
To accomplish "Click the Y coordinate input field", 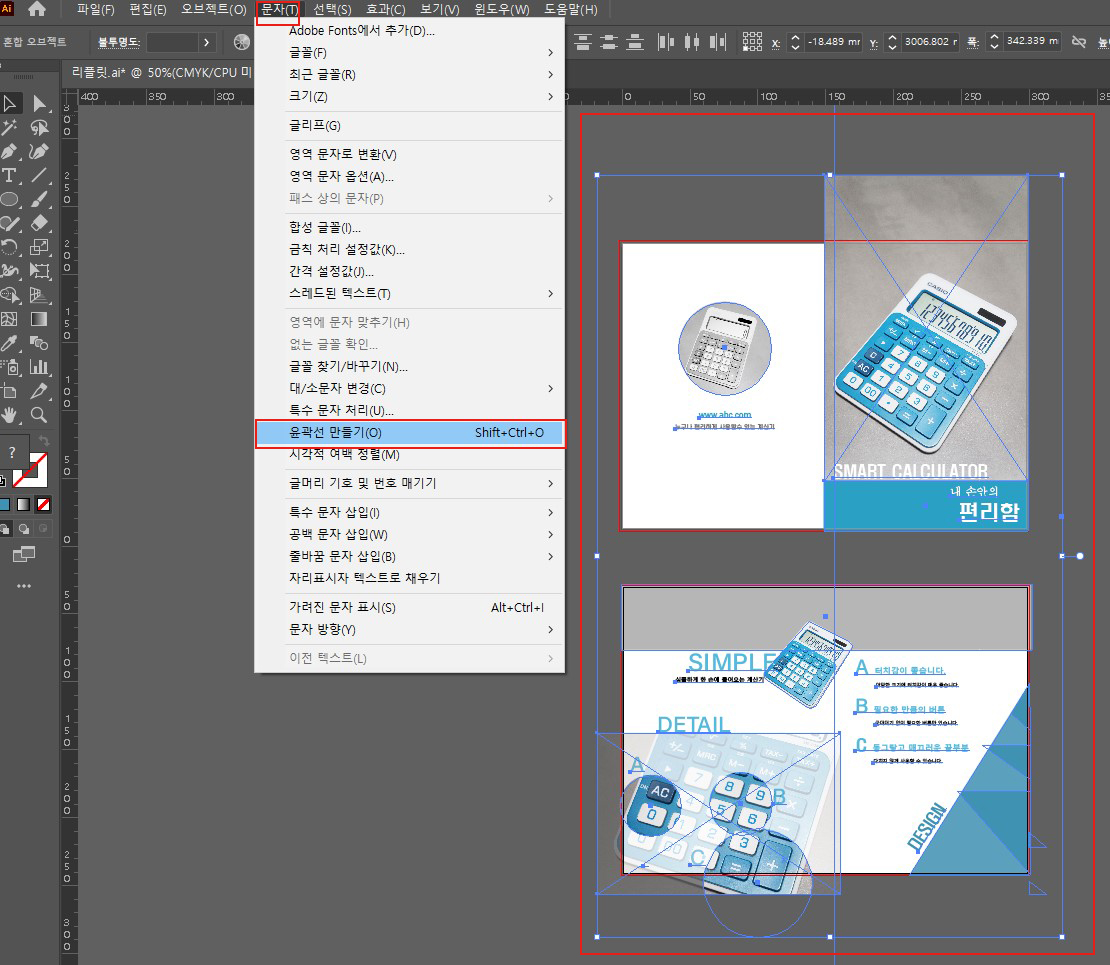I will click(930, 42).
